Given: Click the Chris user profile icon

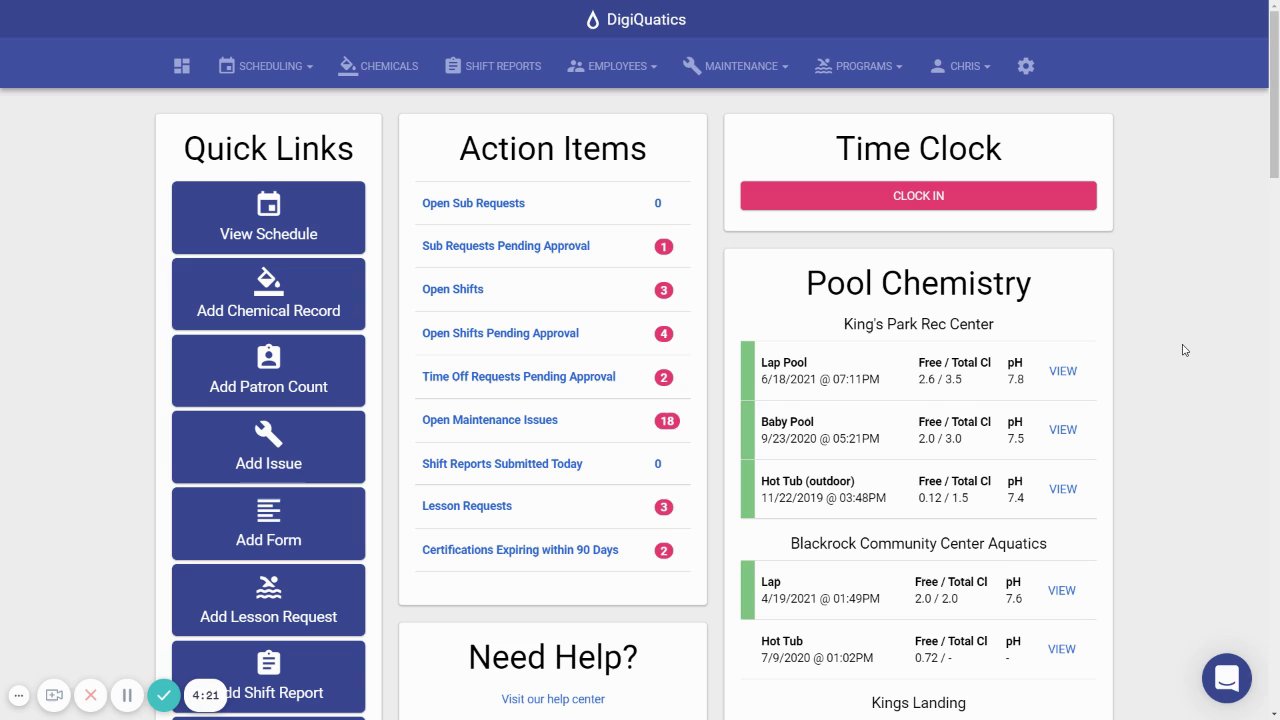Looking at the screenshot, I should 937,66.
